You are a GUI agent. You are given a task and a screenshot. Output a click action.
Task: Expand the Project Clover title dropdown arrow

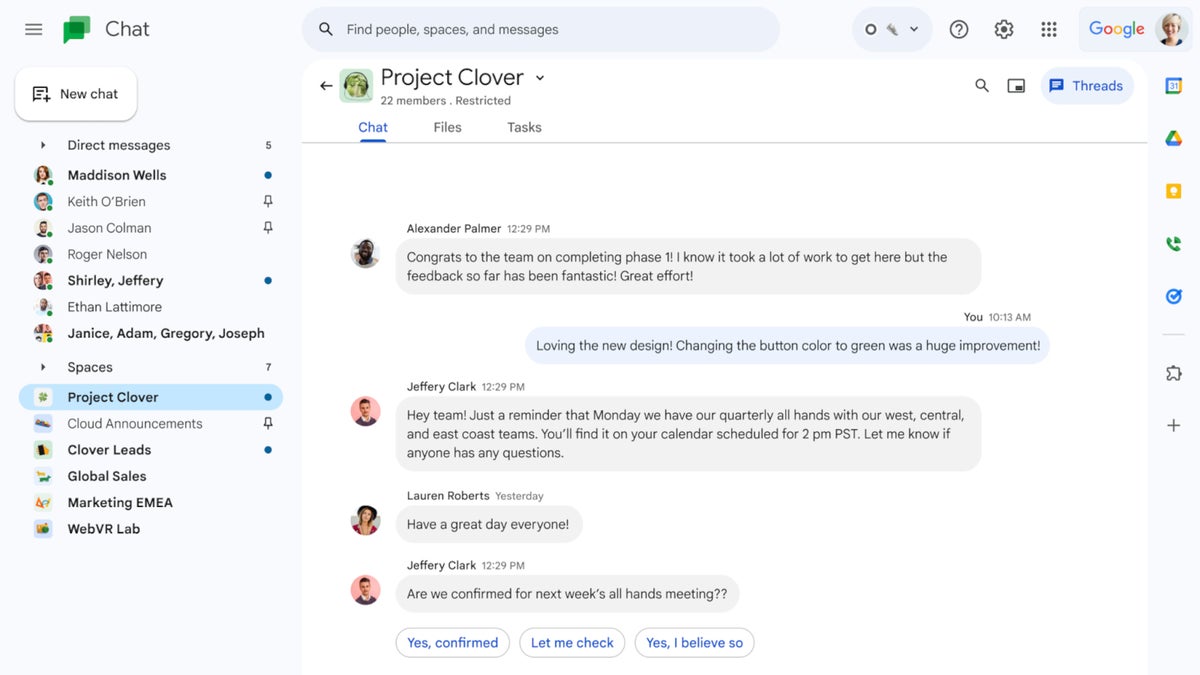pyautogui.click(x=540, y=78)
